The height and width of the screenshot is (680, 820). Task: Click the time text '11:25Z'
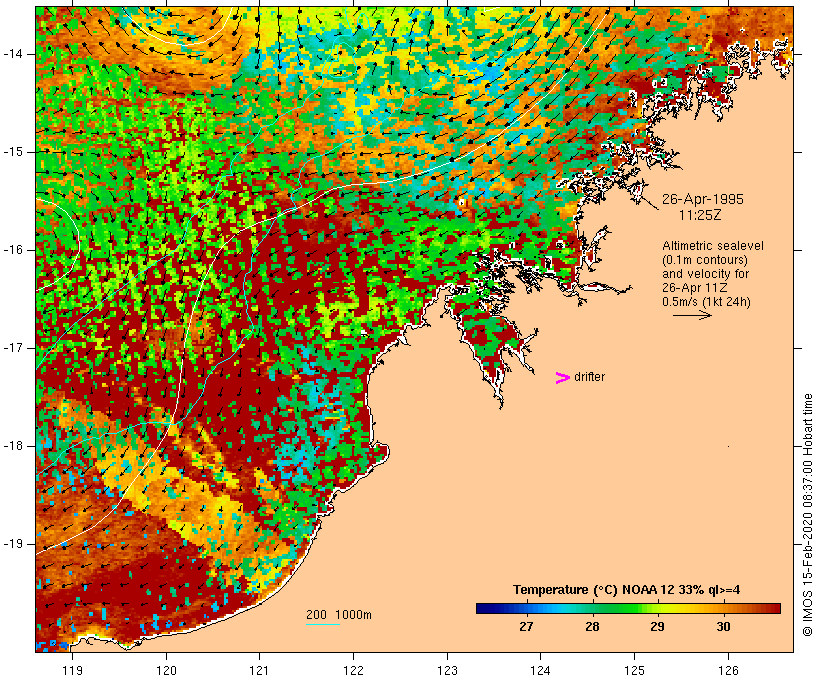tap(700, 215)
